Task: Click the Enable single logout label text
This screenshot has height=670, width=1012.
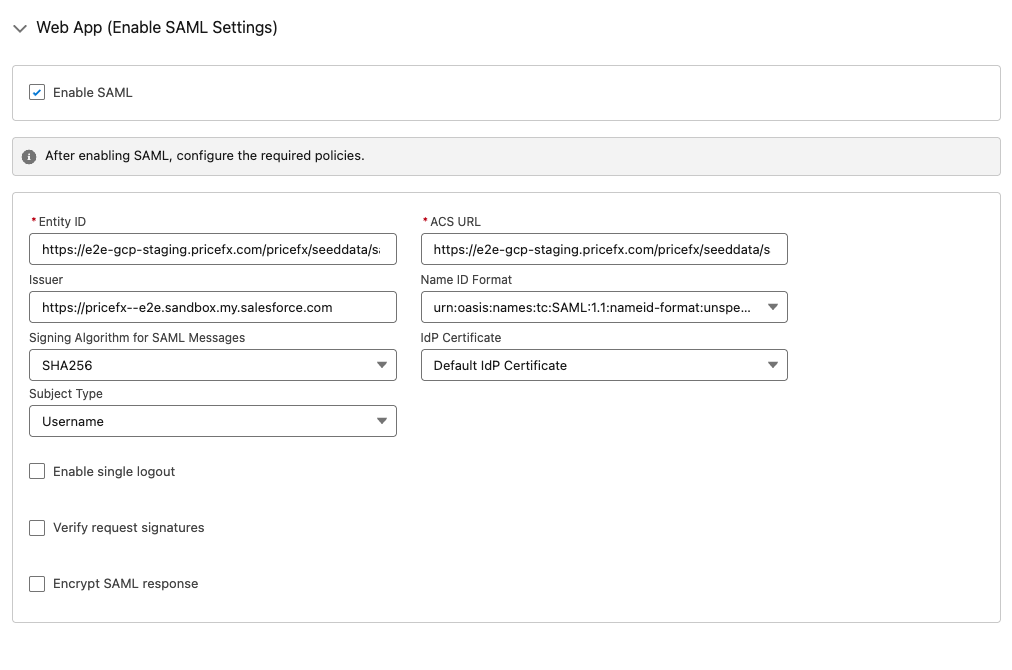Action: tap(114, 472)
